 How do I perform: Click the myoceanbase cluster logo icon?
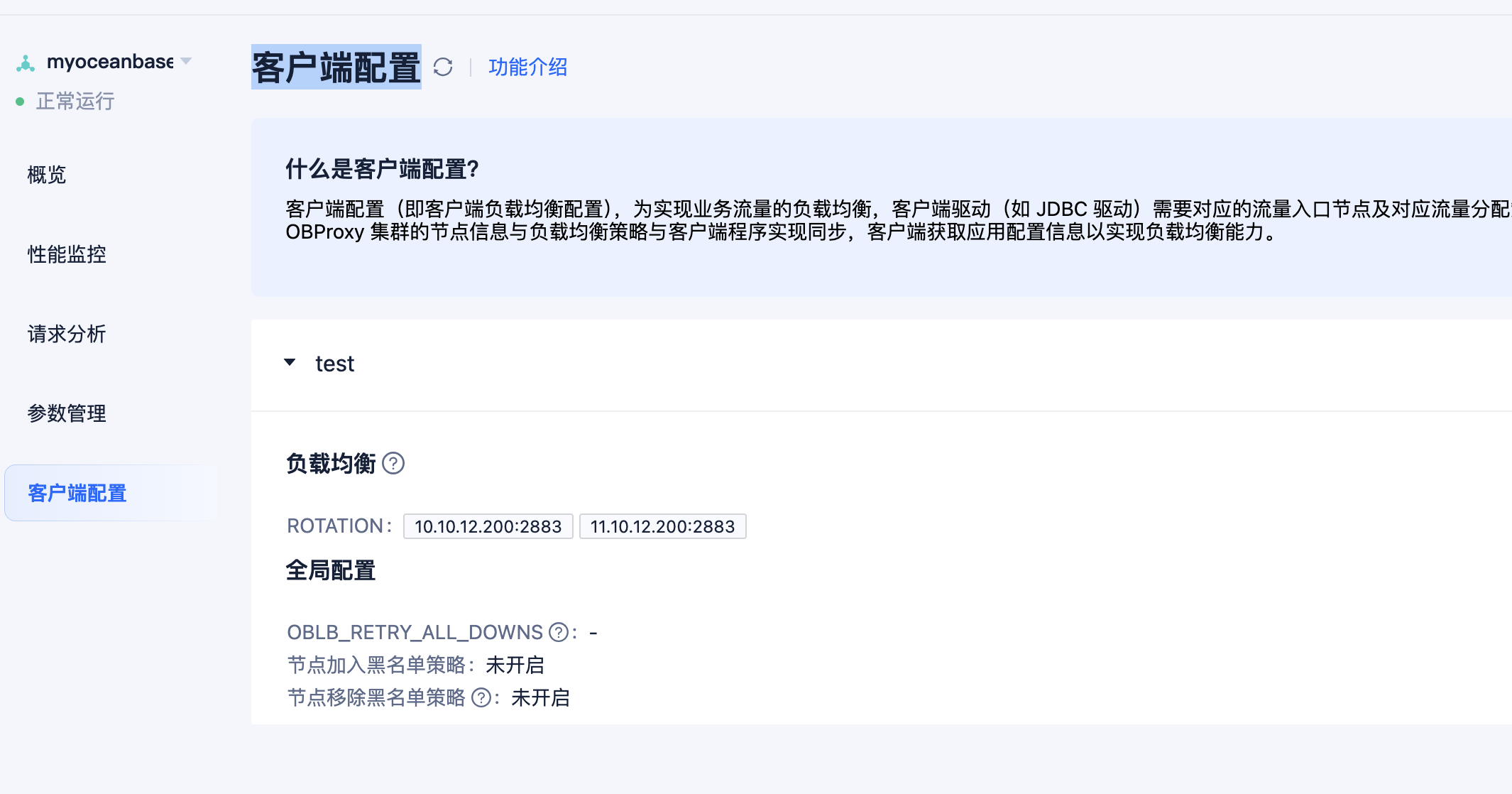[26, 63]
